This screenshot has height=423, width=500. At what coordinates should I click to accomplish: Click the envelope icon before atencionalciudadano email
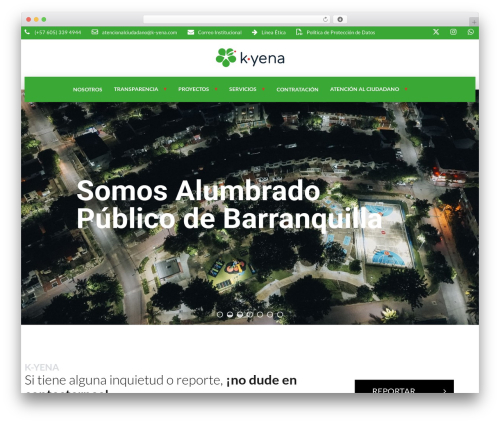[95, 32]
